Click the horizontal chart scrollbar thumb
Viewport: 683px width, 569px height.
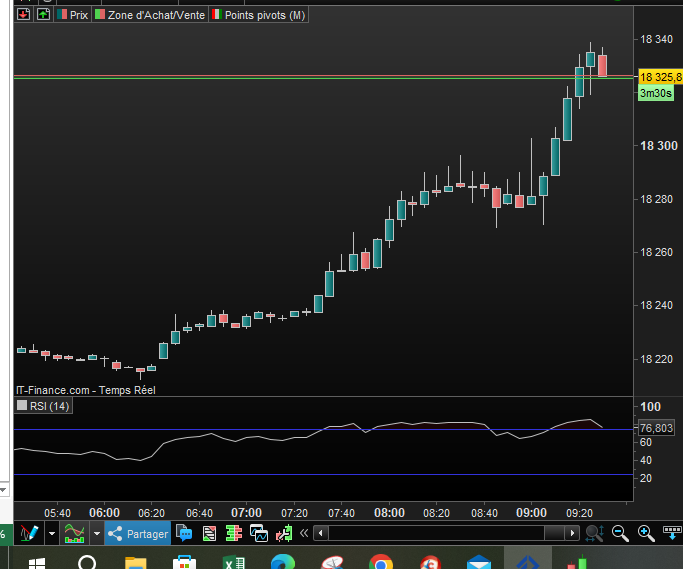[555, 533]
